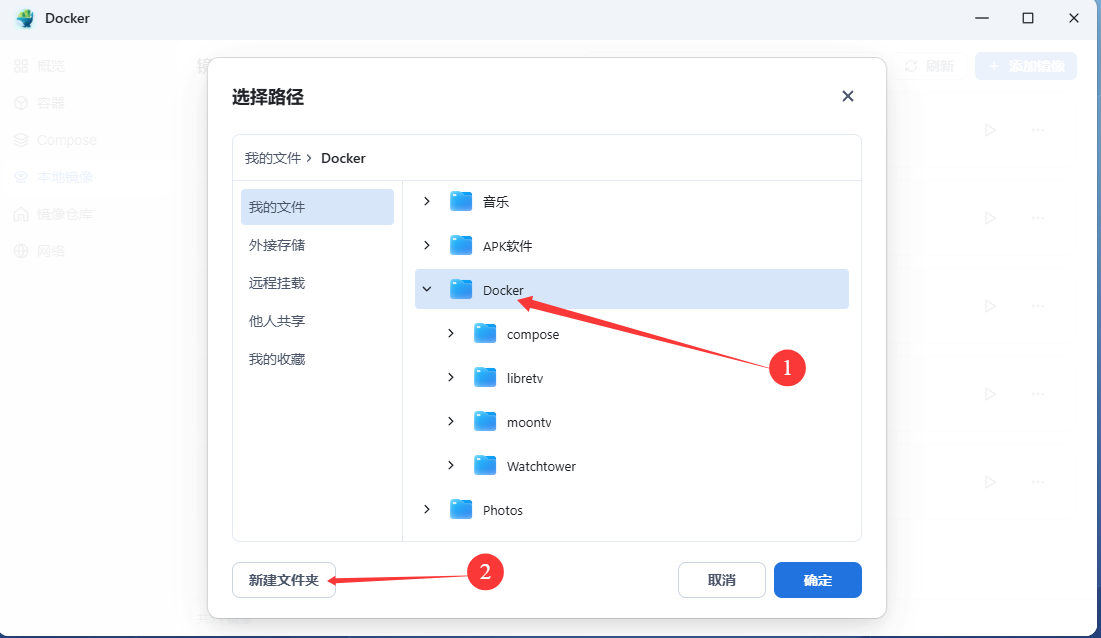Select the Watchtower subfolder name
Screen dimensions: 1101x638
point(541,466)
